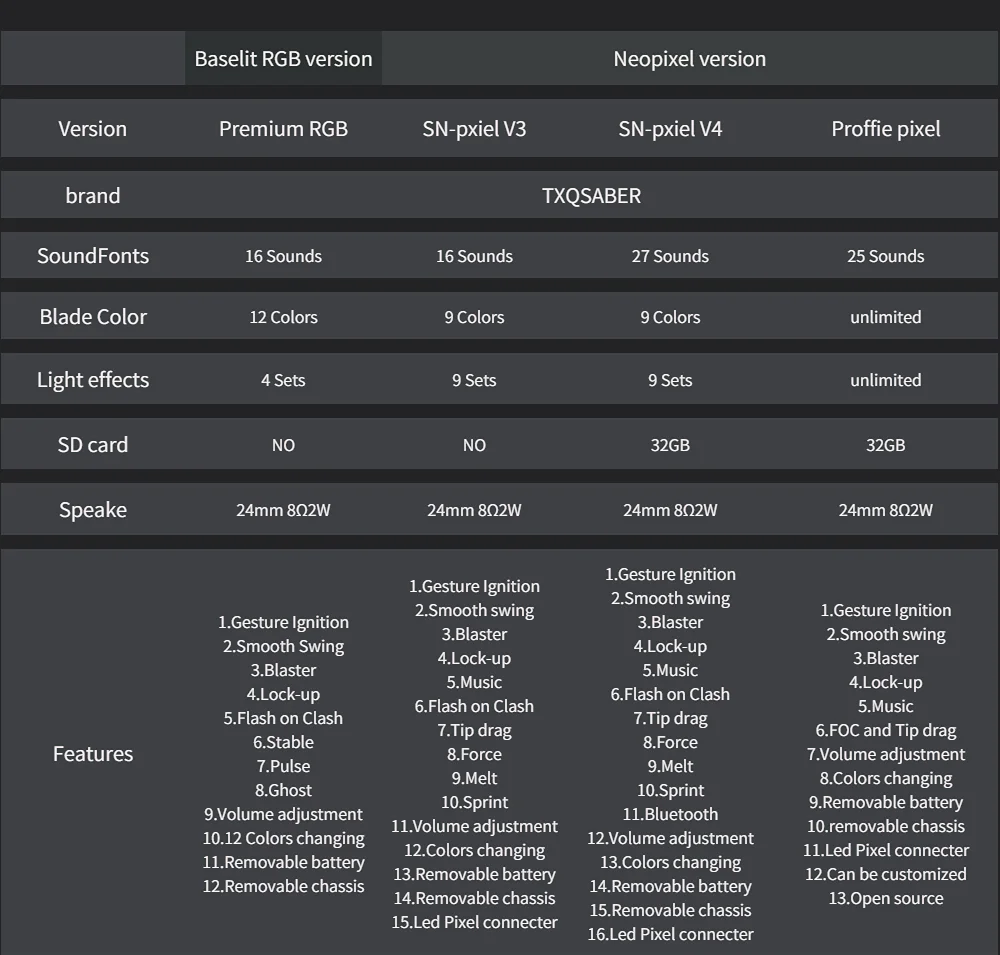The width and height of the screenshot is (1000, 955).
Task: Click the "4 Sets" light effects cell
Action: pos(283,380)
